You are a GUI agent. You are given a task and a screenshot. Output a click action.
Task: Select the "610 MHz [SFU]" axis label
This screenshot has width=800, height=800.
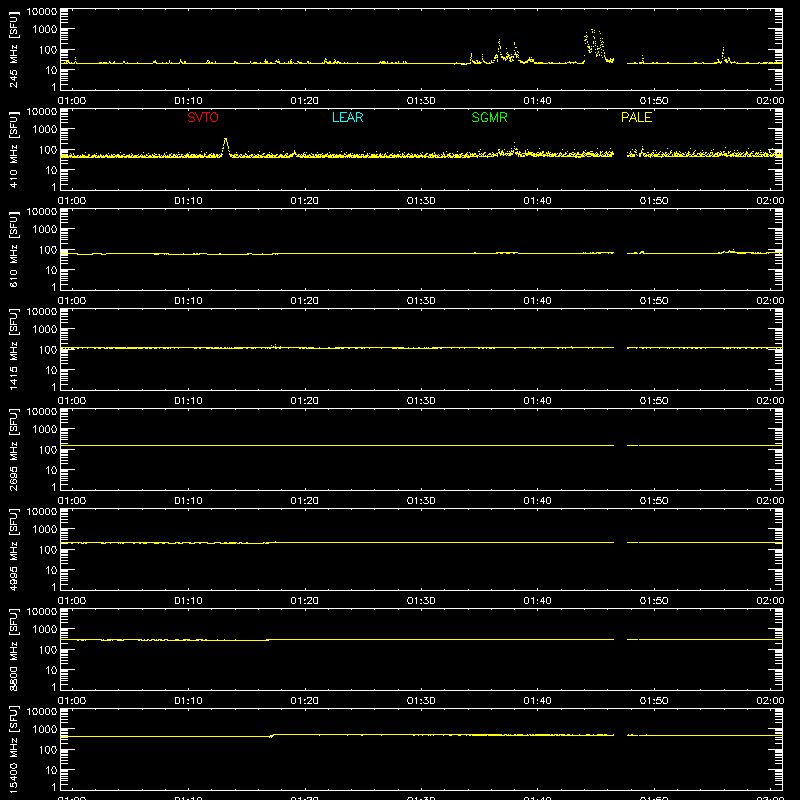13,249
